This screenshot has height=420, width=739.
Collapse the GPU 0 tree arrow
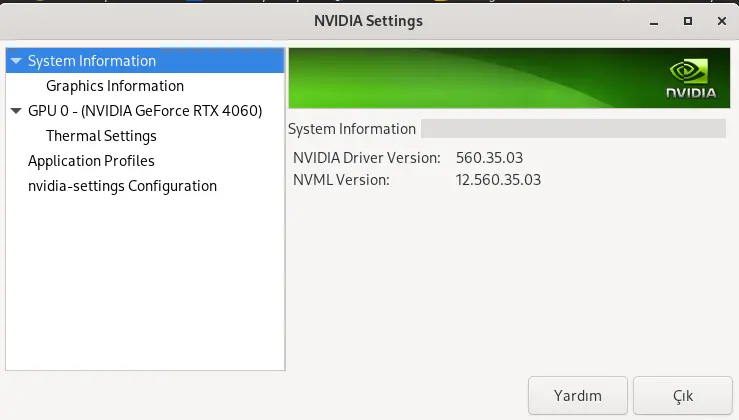(x=16, y=111)
